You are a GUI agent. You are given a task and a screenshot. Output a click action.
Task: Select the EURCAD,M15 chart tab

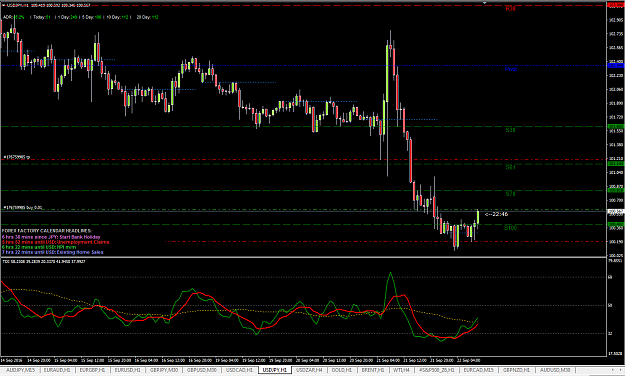tap(478, 370)
